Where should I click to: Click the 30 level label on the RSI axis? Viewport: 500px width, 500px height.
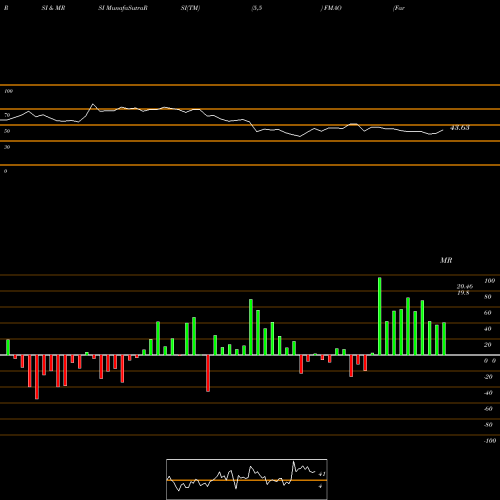[7, 147]
